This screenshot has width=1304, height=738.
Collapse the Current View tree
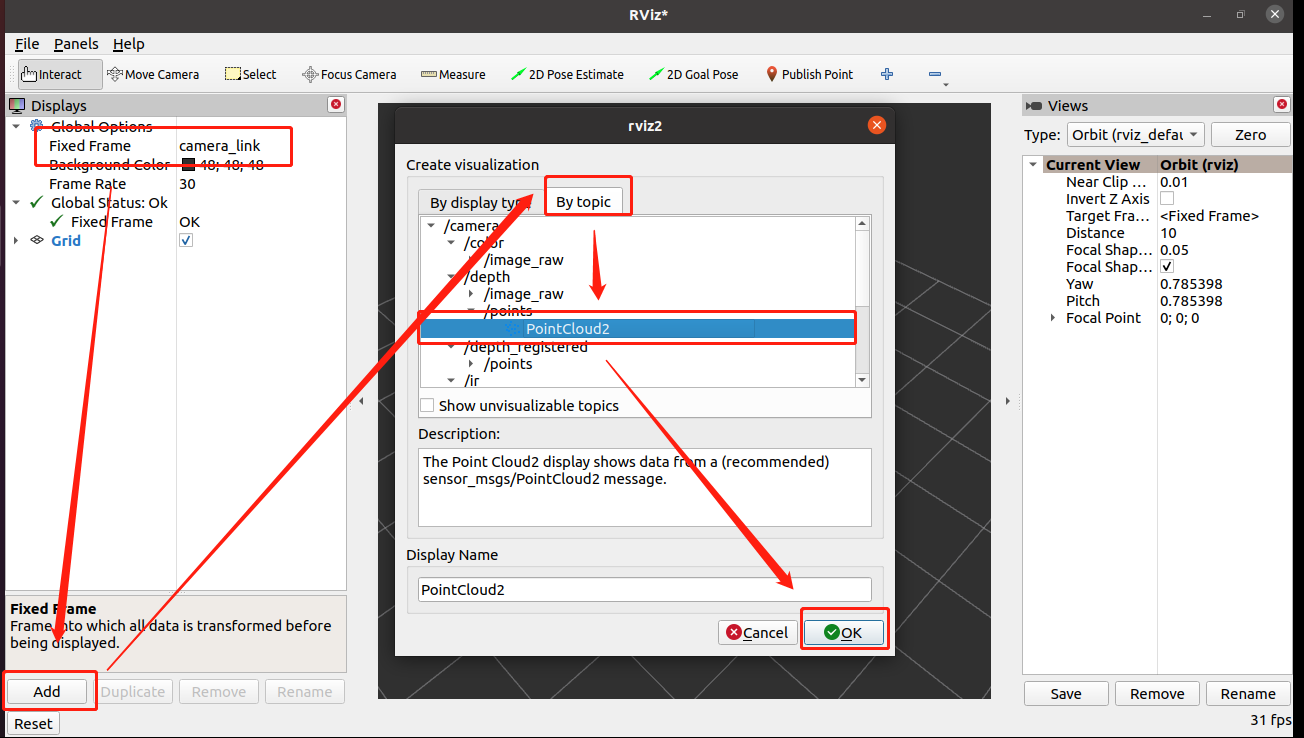[1034, 165]
